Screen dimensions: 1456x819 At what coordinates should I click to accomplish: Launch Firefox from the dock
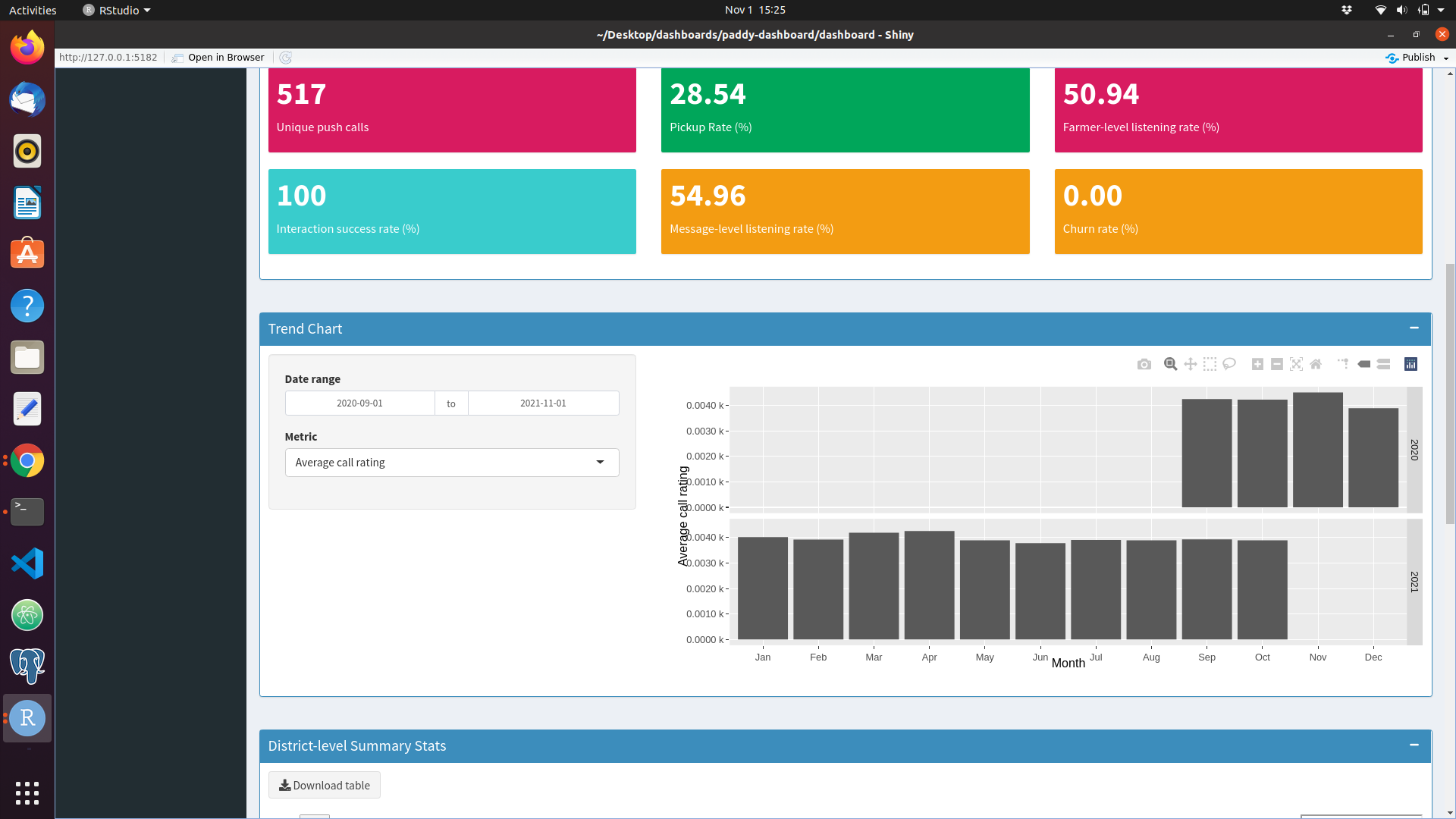[x=27, y=48]
